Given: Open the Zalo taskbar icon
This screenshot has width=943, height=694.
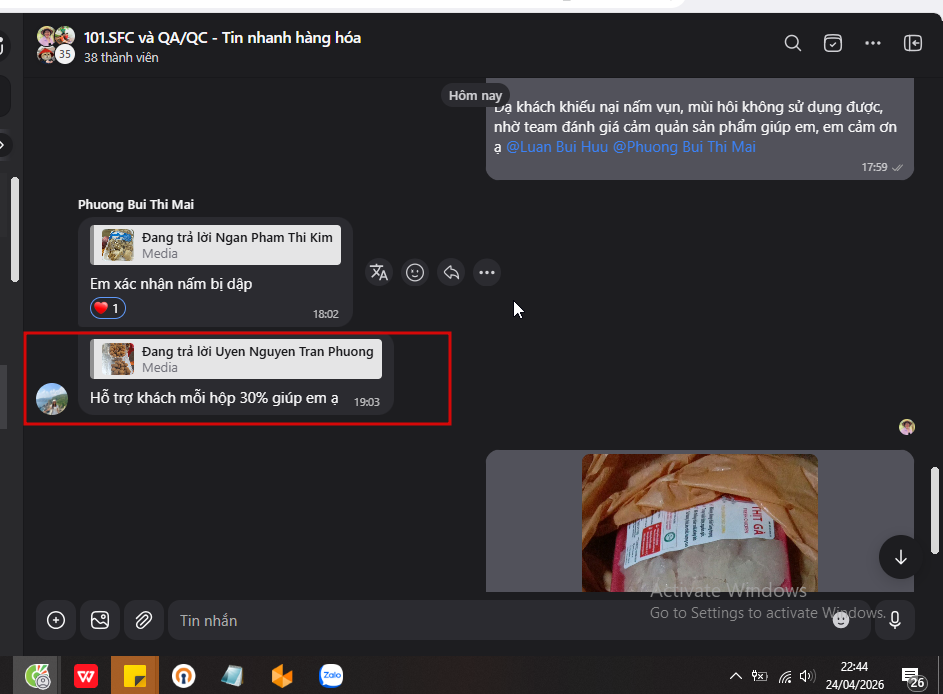Looking at the screenshot, I should point(331,676).
